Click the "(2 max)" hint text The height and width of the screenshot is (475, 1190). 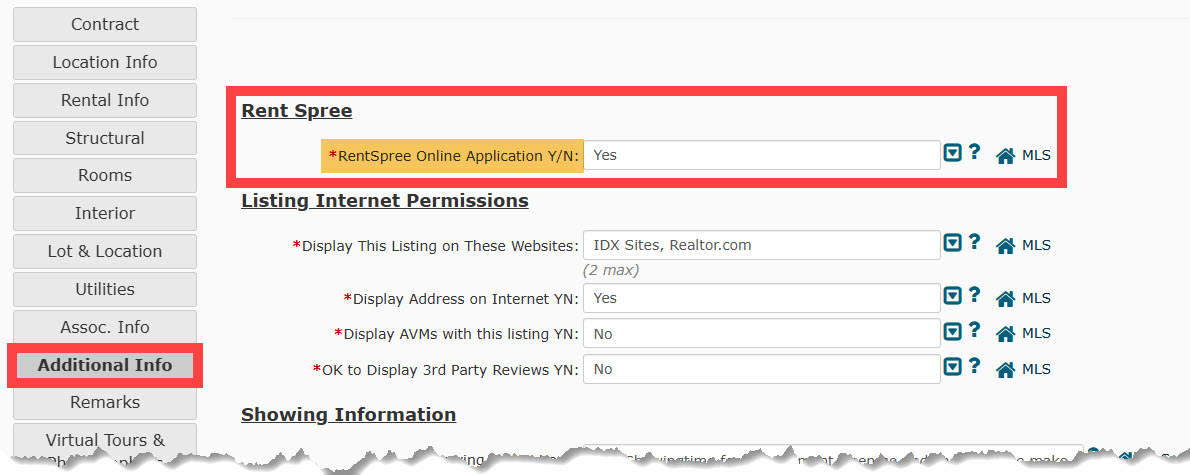coord(611,270)
